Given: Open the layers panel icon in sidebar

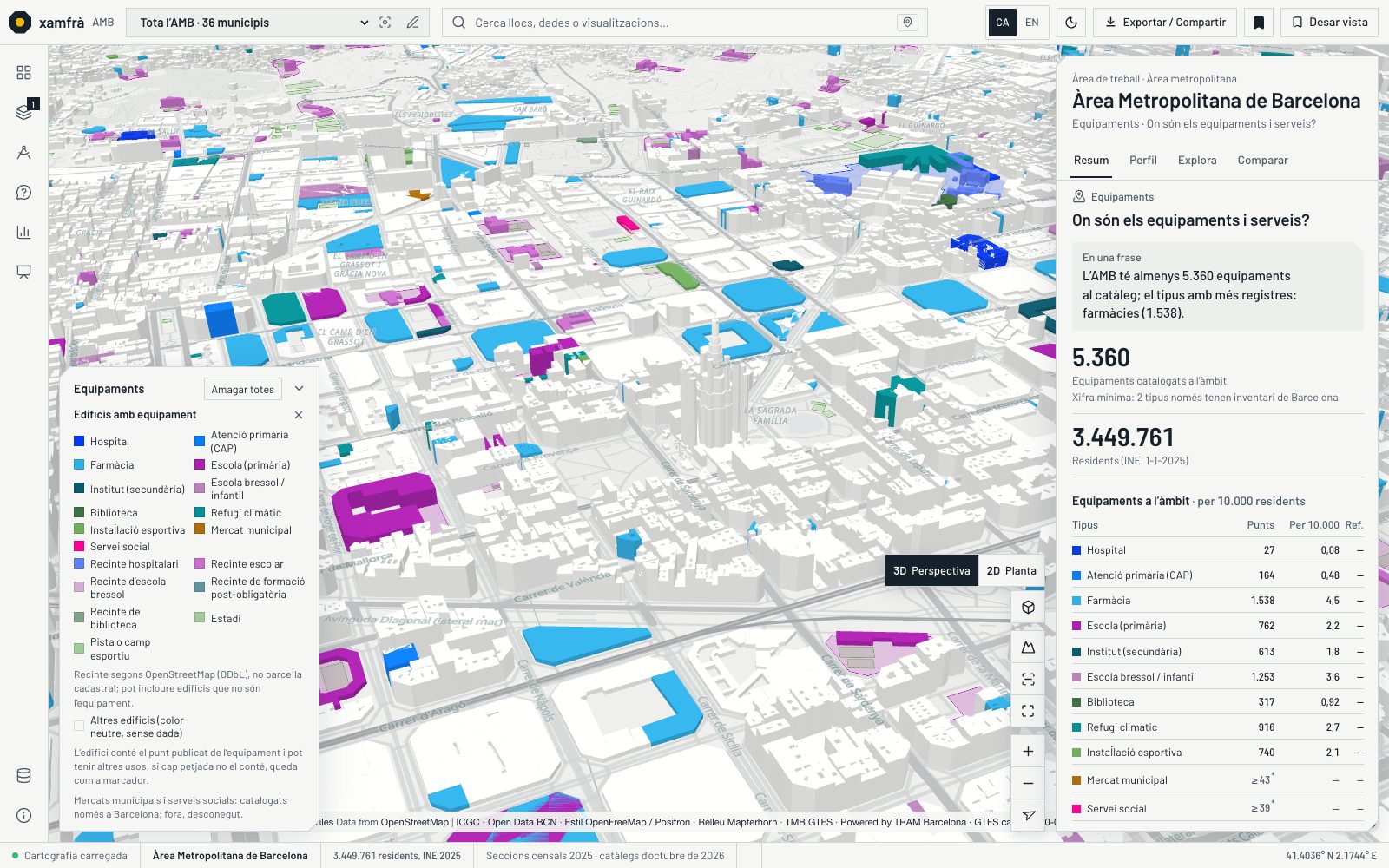Looking at the screenshot, I should [x=23, y=112].
